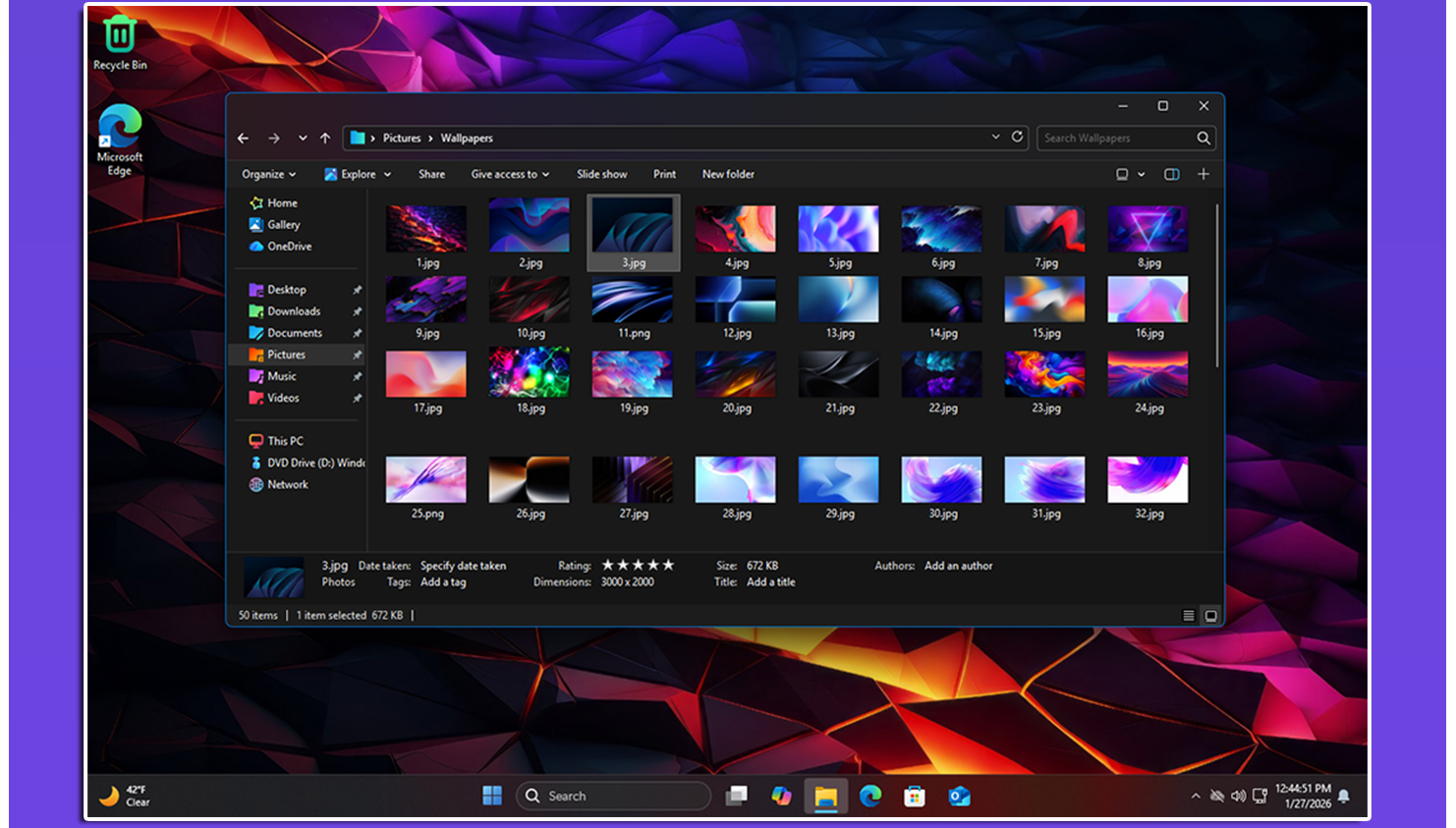Select the 18.jpg thumbnail
Image resolution: width=1456 pixels, height=828 pixels.
point(530,374)
